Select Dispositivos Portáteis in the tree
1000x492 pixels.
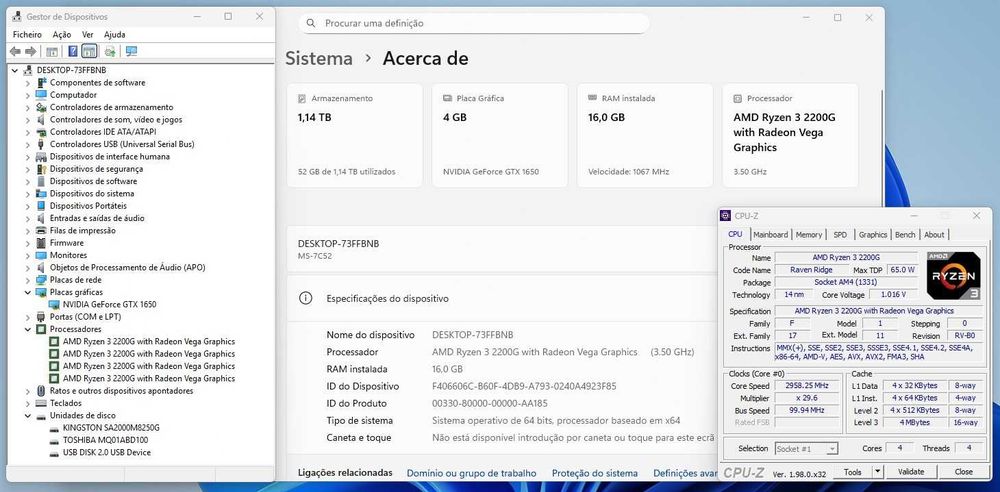(x=88, y=205)
